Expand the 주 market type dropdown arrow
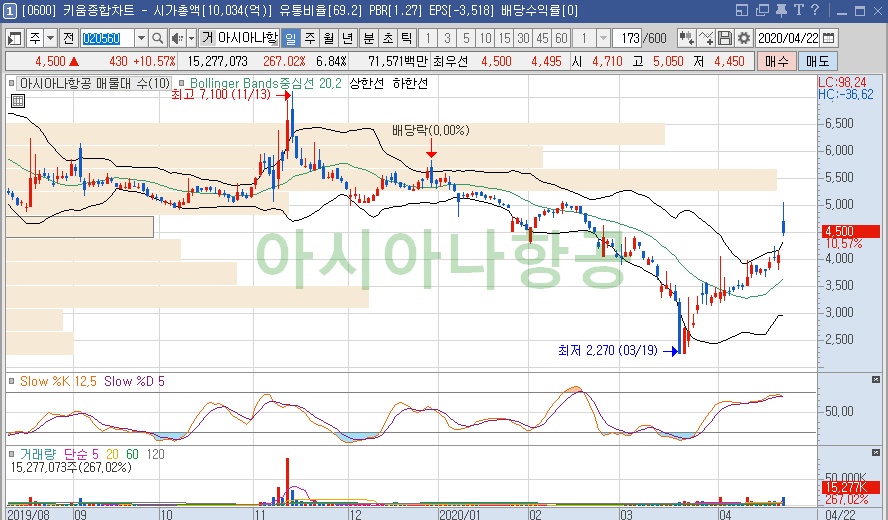This screenshot has width=888, height=520. (x=50, y=39)
